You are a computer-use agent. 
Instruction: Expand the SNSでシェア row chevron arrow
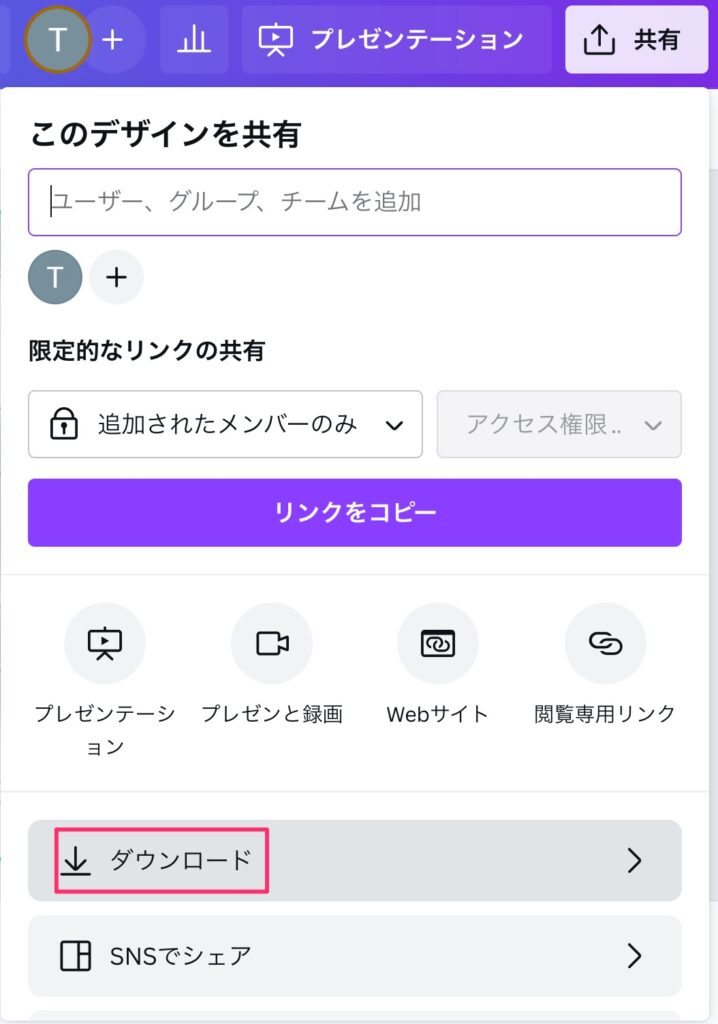point(634,955)
